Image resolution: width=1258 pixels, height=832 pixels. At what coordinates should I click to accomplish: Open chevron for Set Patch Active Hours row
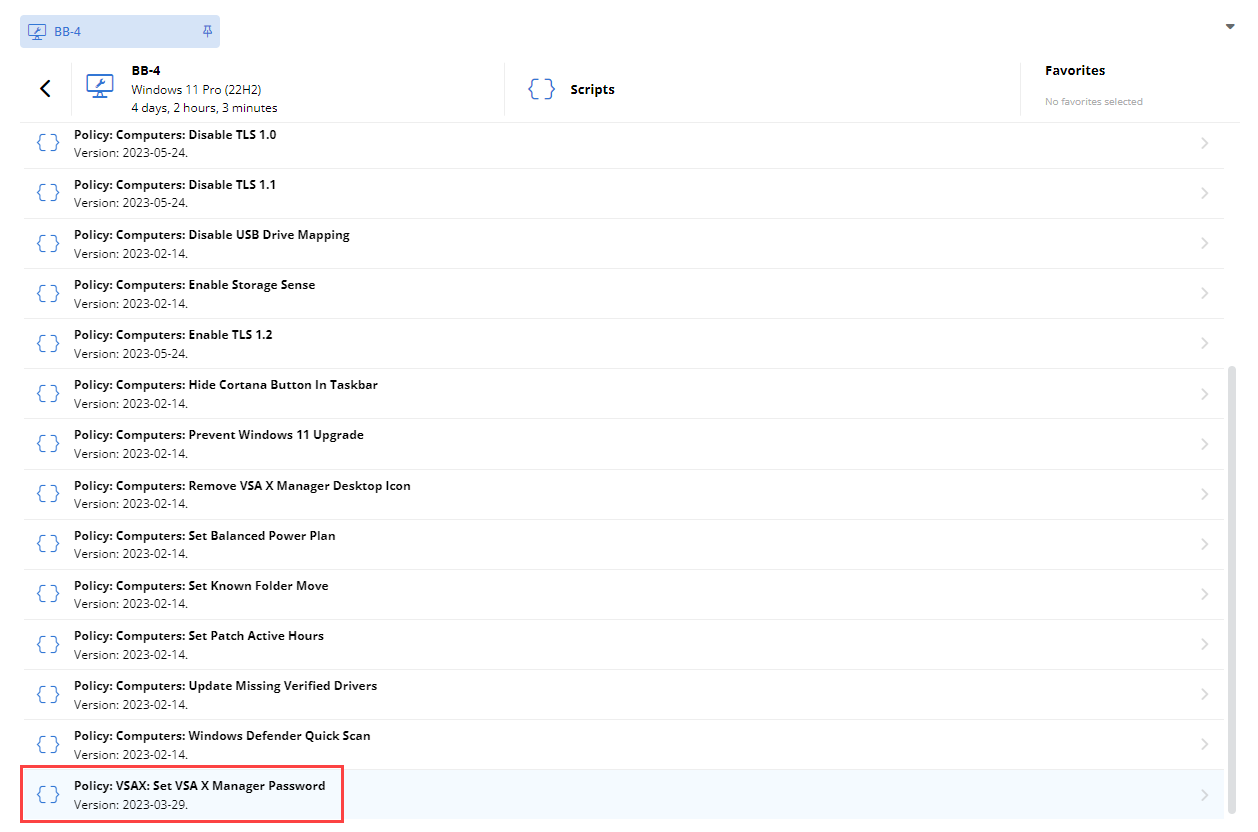1204,643
